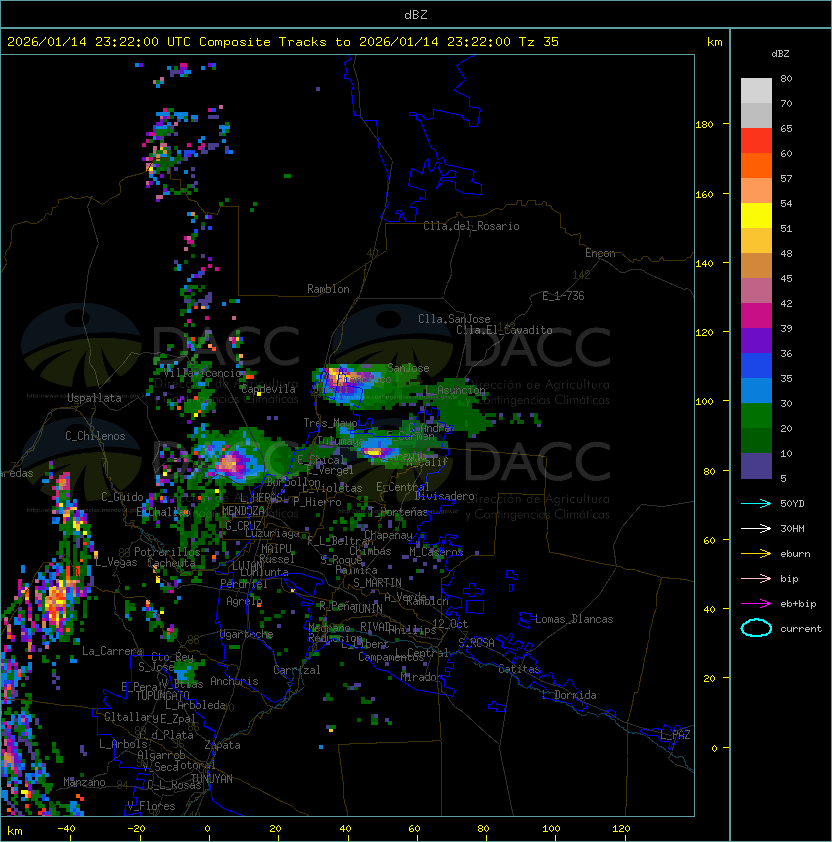Pick the light gray 70–80 dBZ swatch

pyautogui.click(x=756, y=90)
